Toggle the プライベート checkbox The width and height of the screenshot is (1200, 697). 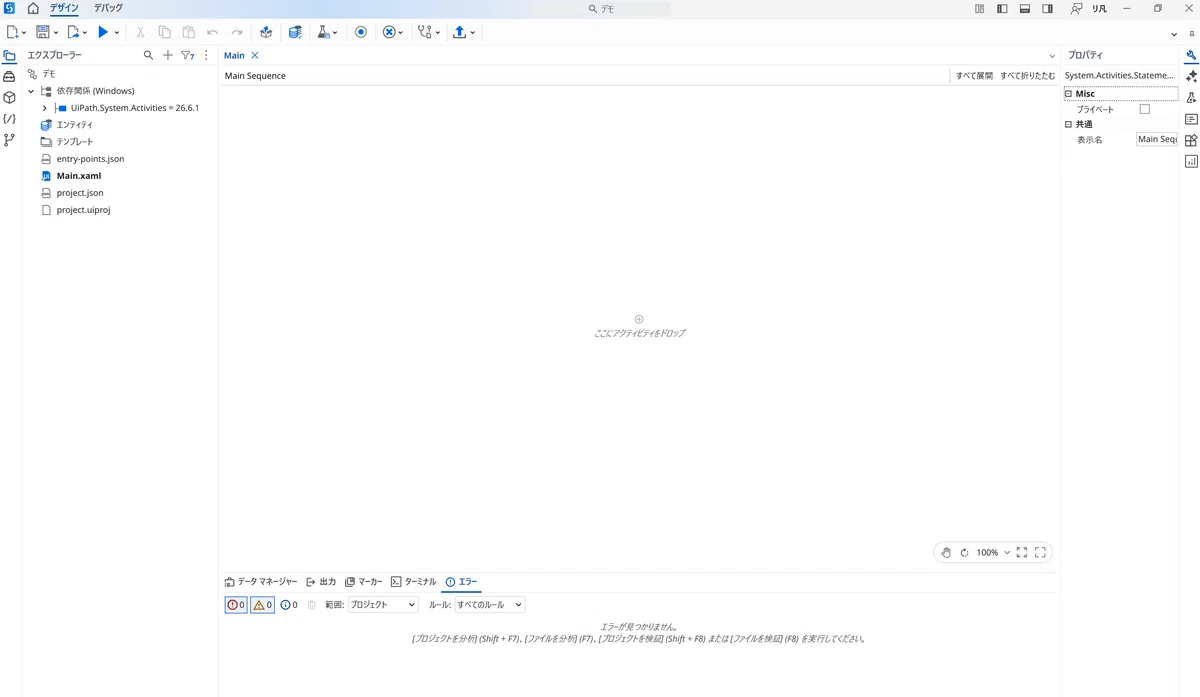click(1145, 109)
